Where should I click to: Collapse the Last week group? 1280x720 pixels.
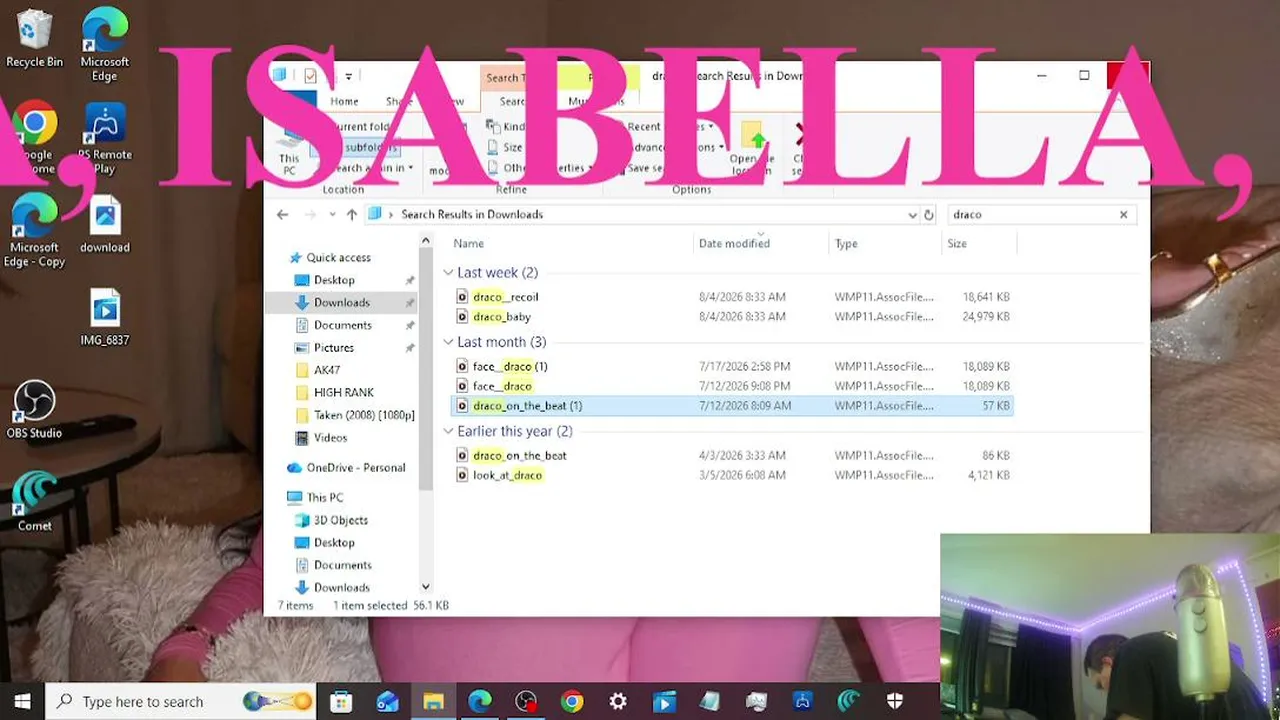tap(449, 273)
